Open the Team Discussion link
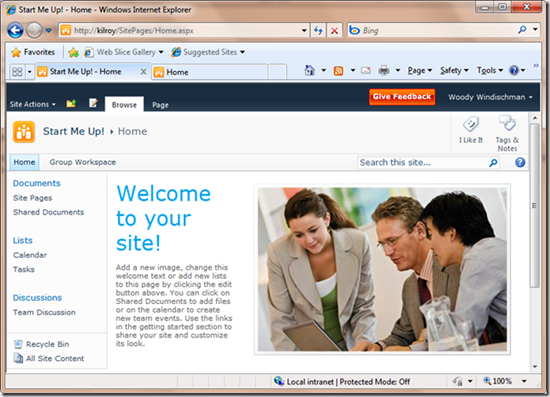Screen dimensions: 550x397 (x=44, y=312)
